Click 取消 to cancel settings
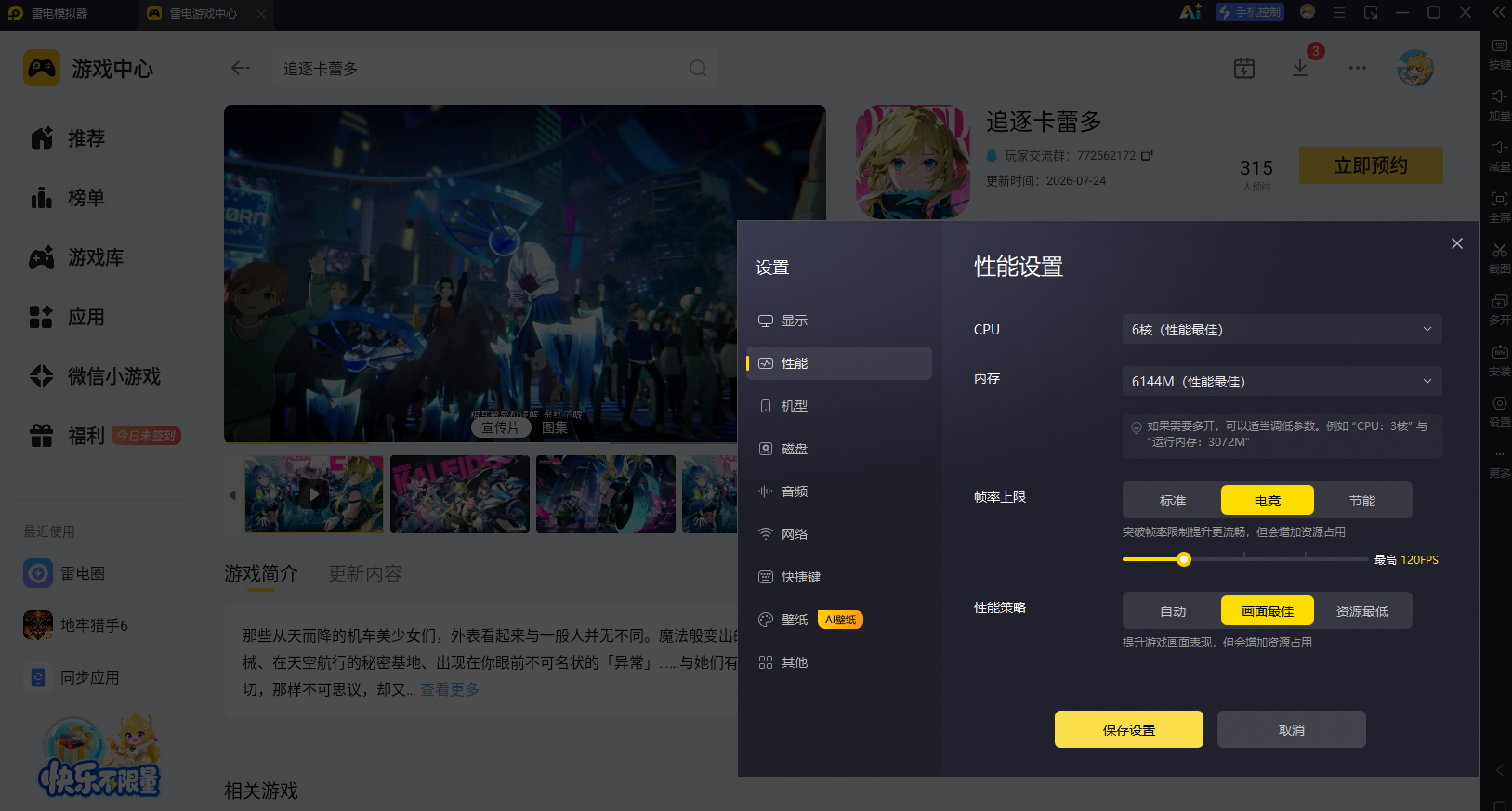The image size is (1512, 811). tap(1292, 729)
